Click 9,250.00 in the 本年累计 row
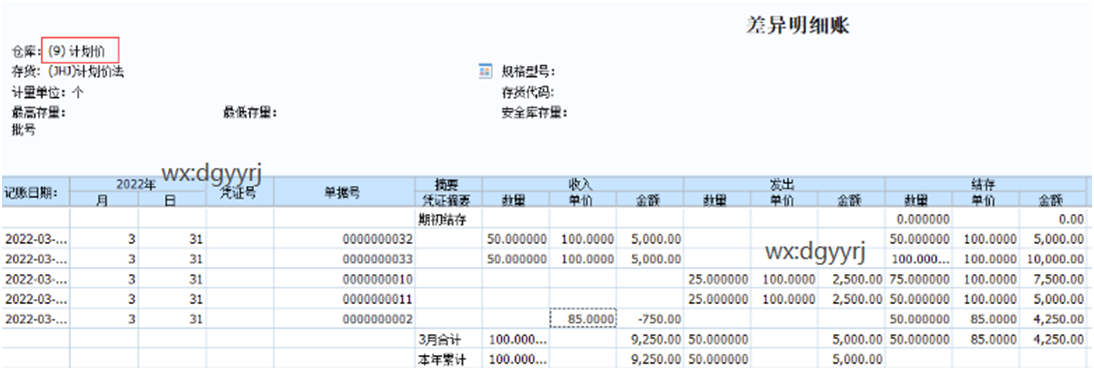Viewport: 1094px width, 370px height. (x=650, y=360)
